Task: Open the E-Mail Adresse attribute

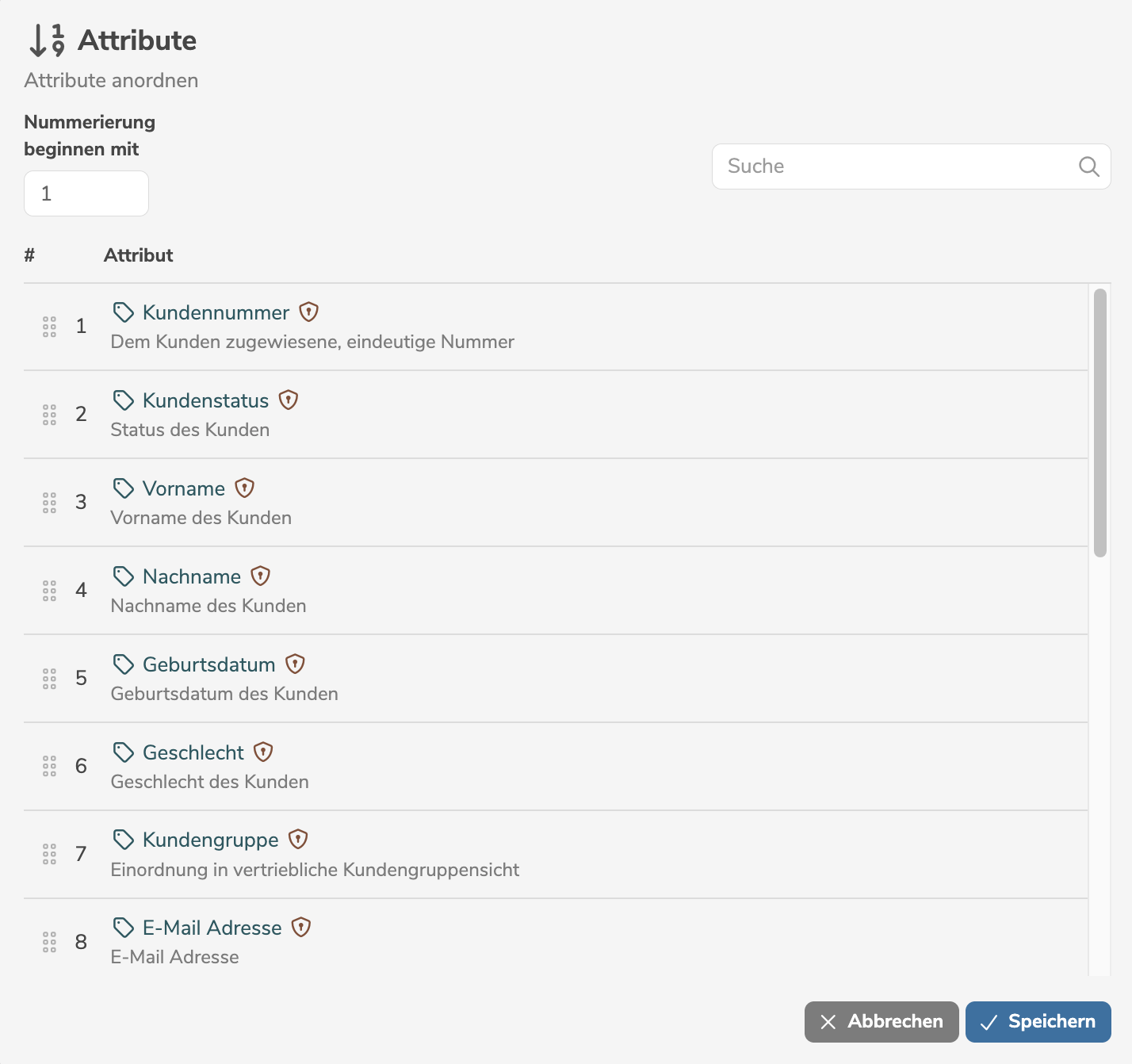Action: click(212, 928)
